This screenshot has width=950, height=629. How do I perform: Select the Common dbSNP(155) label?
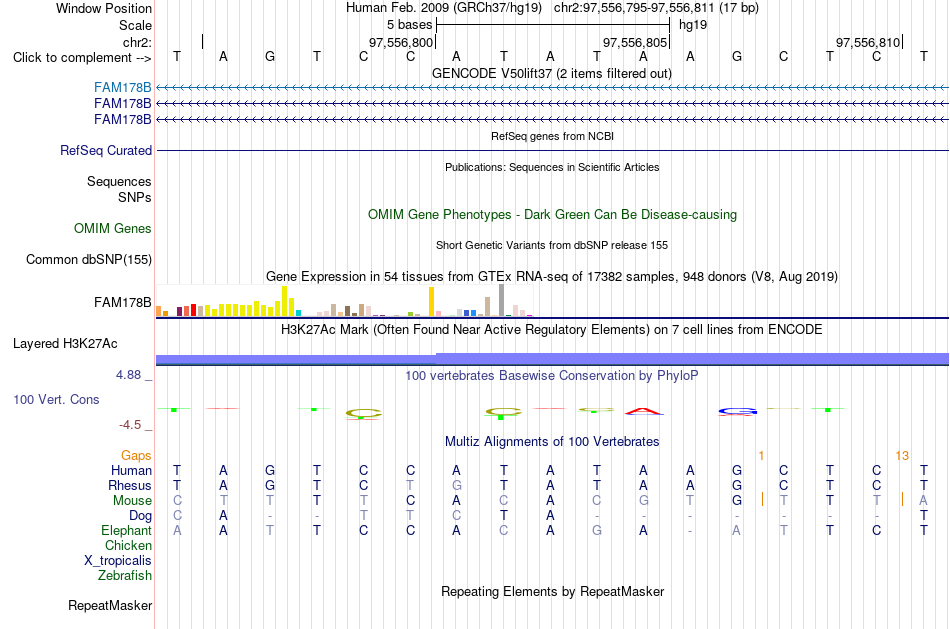point(89,259)
